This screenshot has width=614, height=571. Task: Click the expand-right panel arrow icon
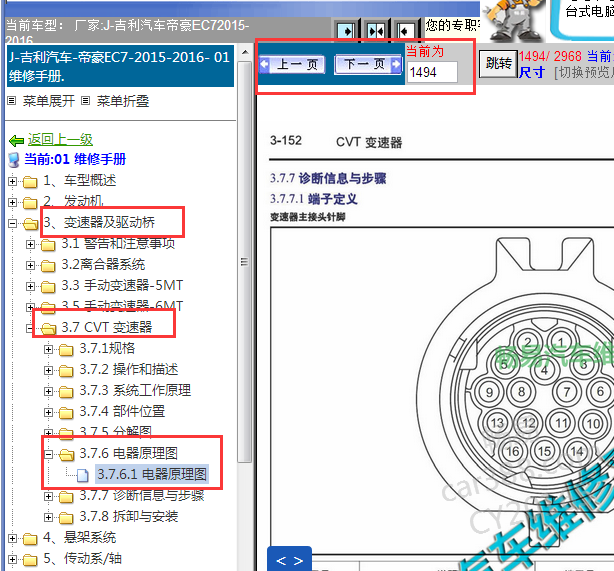(x=347, y=30)
